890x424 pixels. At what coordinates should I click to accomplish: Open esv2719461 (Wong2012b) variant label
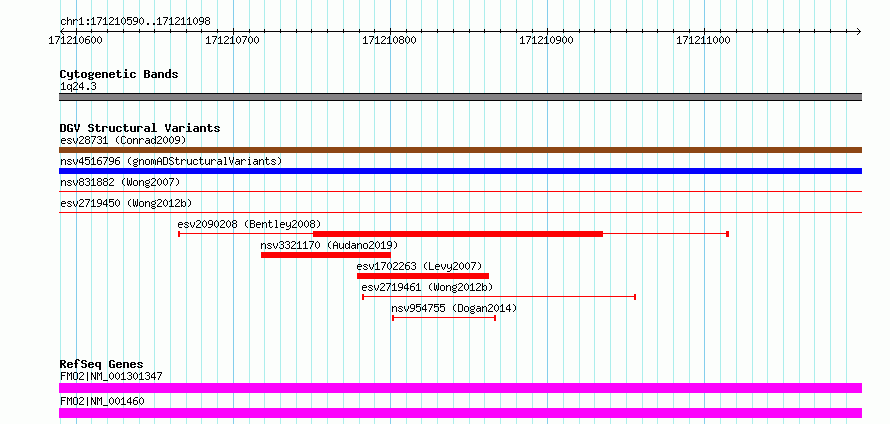(x=427, y=287)
